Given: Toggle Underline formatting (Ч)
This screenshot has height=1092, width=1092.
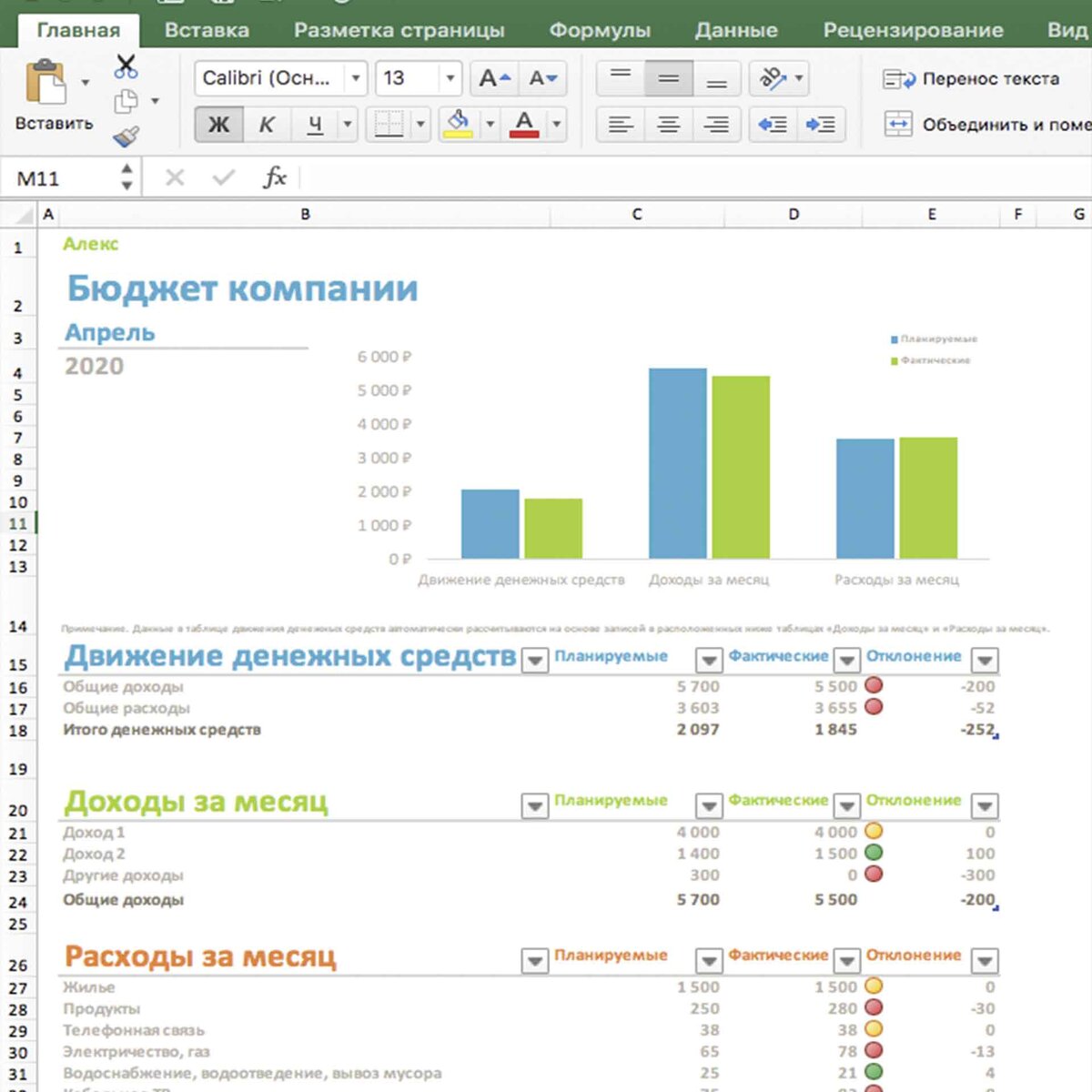Looking at the screenshot, I should (x=315, y=125).
